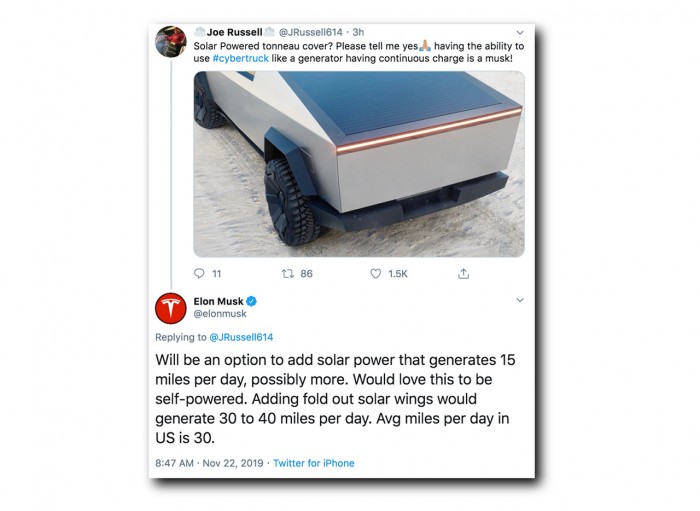
Task: Click the share icon under the photo
Action: pyautogui.click(x=463, y=273)
